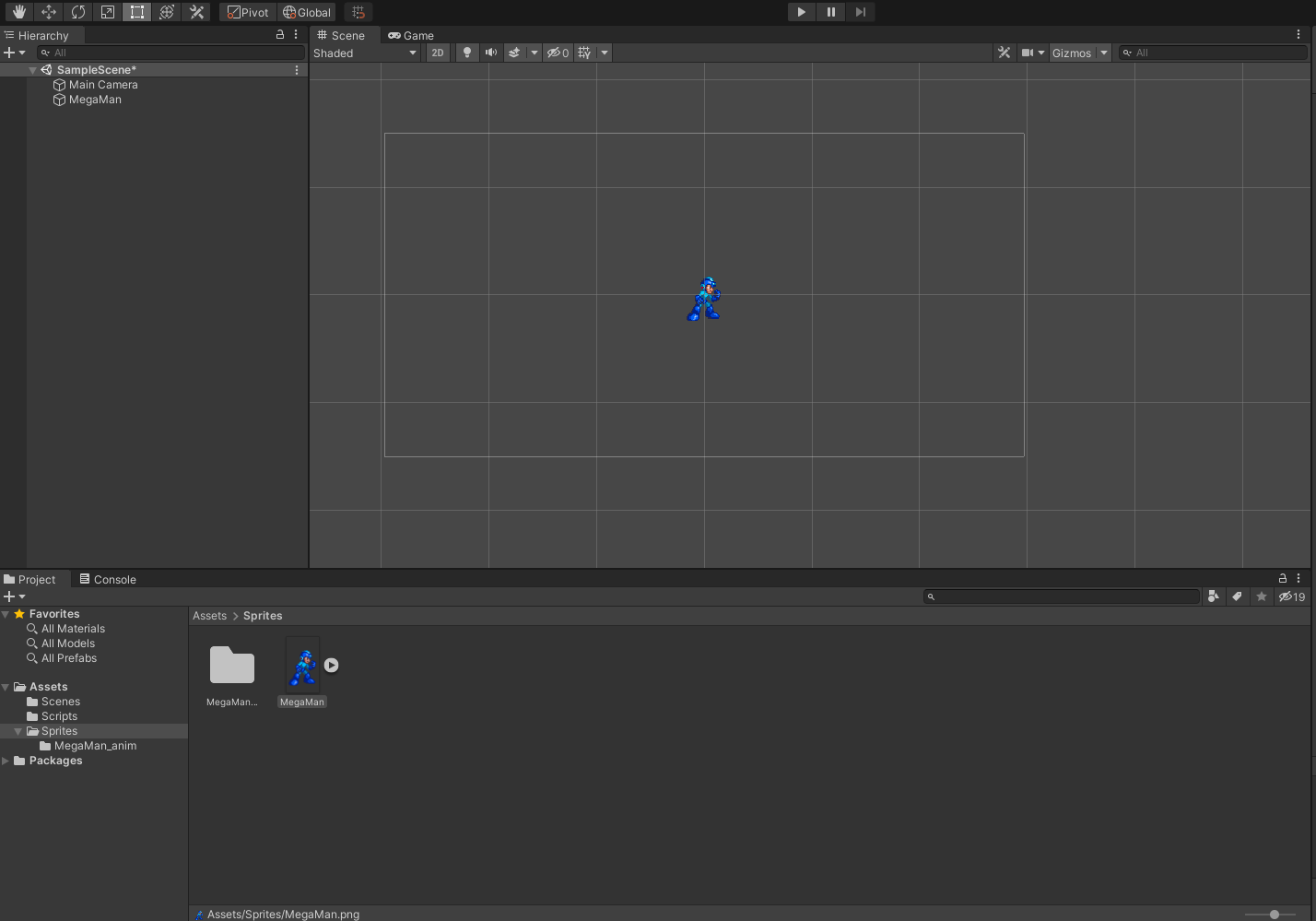Open Scene camera settings
The width and height of the screenshot is (1316, 921).
(1033, 53)
